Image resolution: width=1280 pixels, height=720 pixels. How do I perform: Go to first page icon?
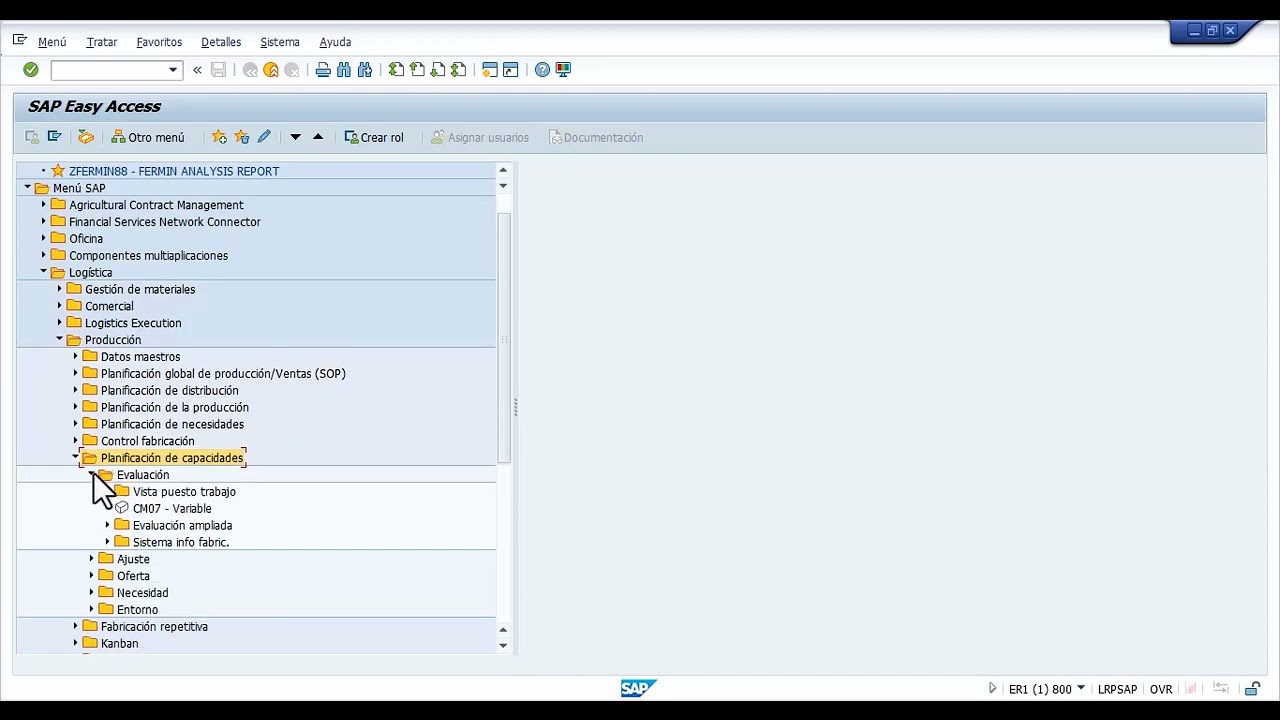pyautogui.click(x=397, y=70)
